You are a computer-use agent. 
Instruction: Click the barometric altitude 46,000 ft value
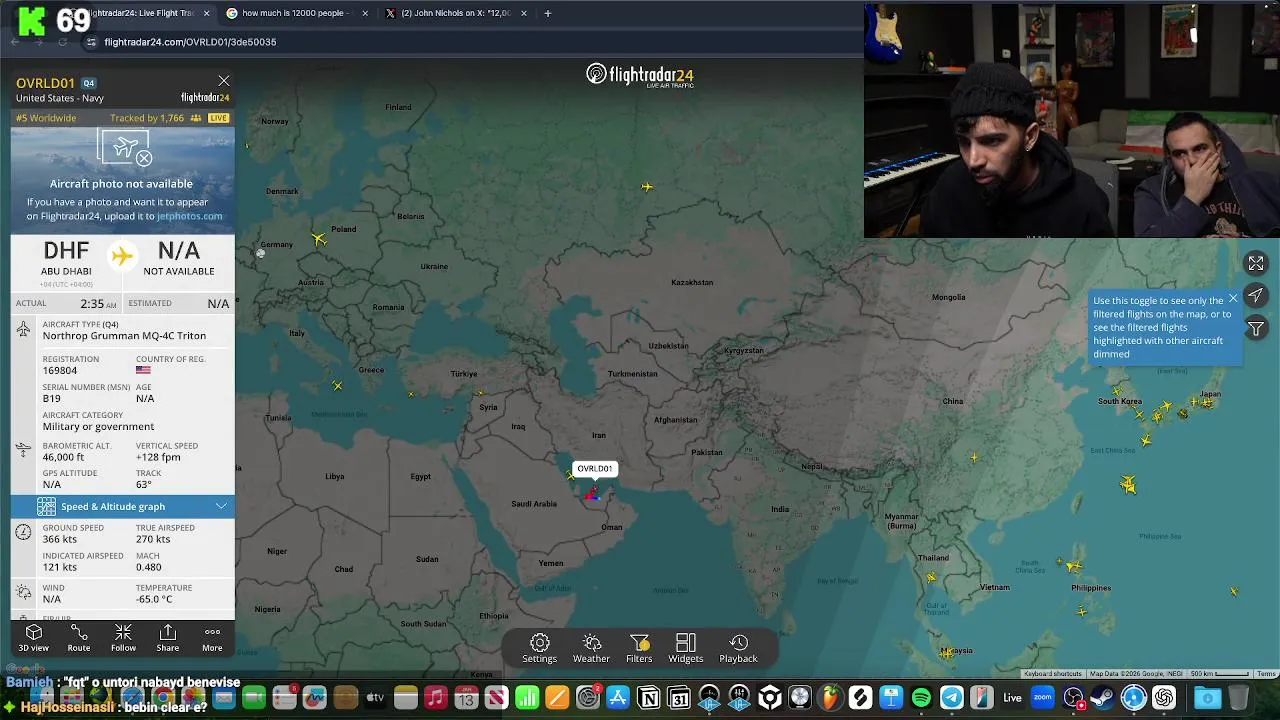tap(63, 457)
